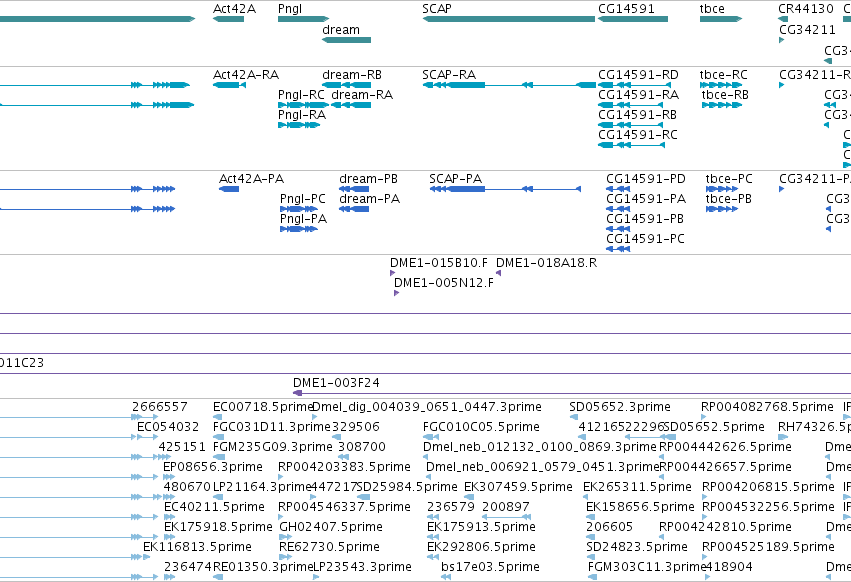Click the Pngl gene feature
The width and height of the screenshot is (851, 582).
click(303, 19)
